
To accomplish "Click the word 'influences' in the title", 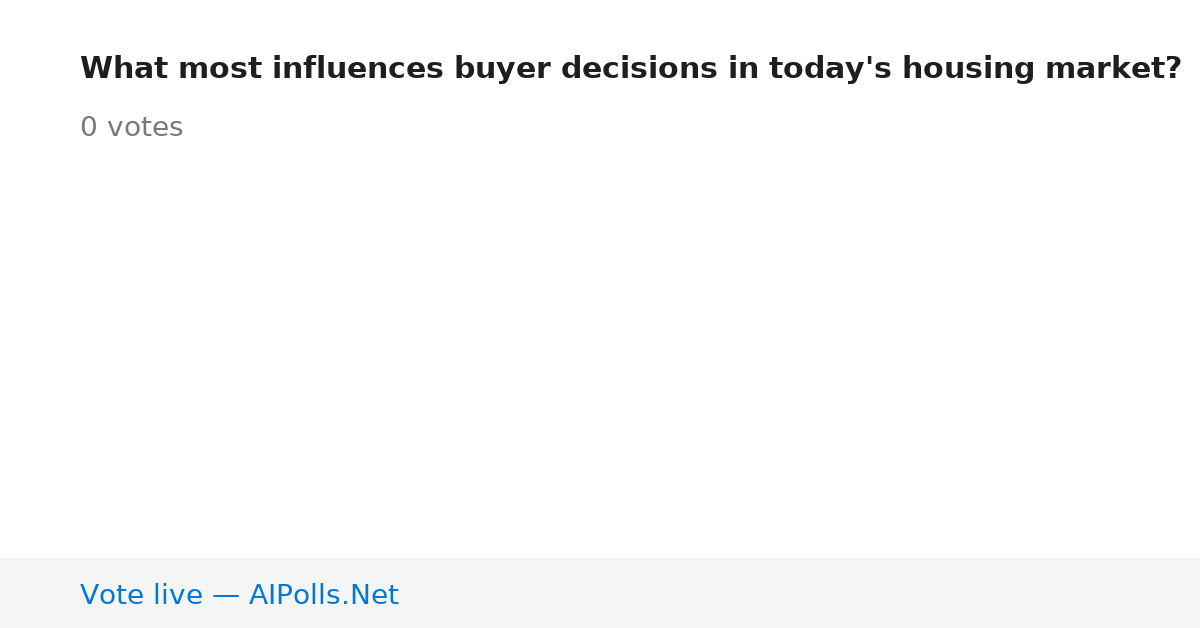I will [x=357, y=69].
